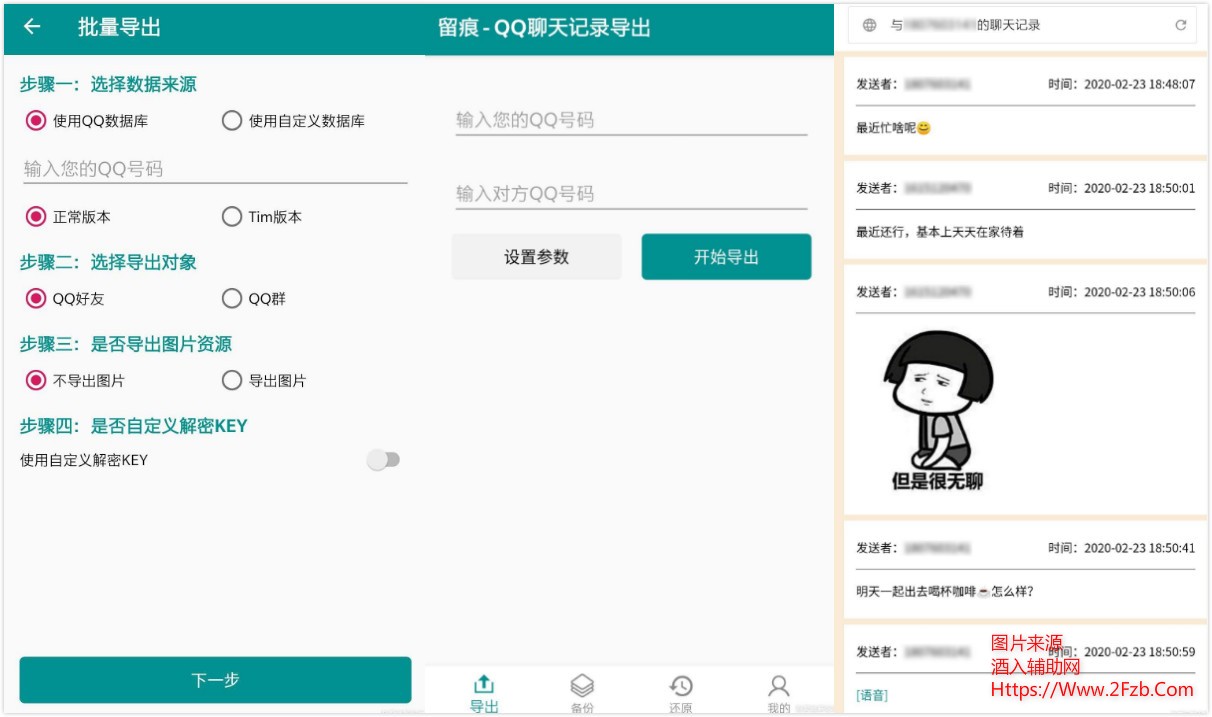This screenshot has width=1212, height=717.
Task: Choose the Tim版本 radio option
Action: (x=261, y=216)
